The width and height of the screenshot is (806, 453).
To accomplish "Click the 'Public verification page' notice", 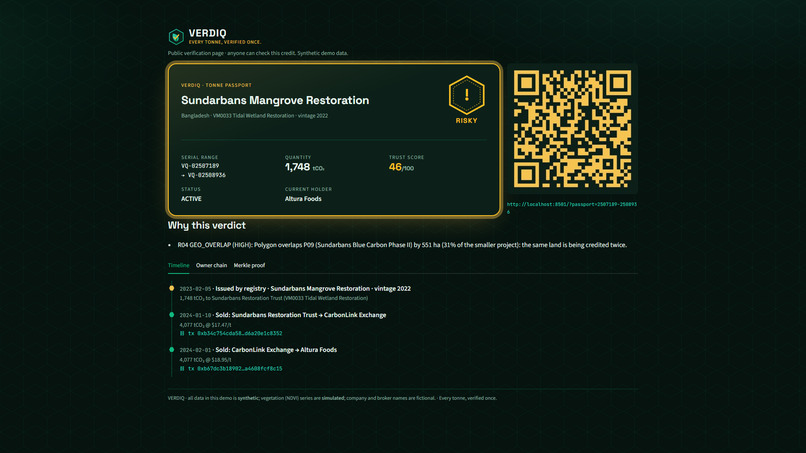I will (x=258, y=53).
